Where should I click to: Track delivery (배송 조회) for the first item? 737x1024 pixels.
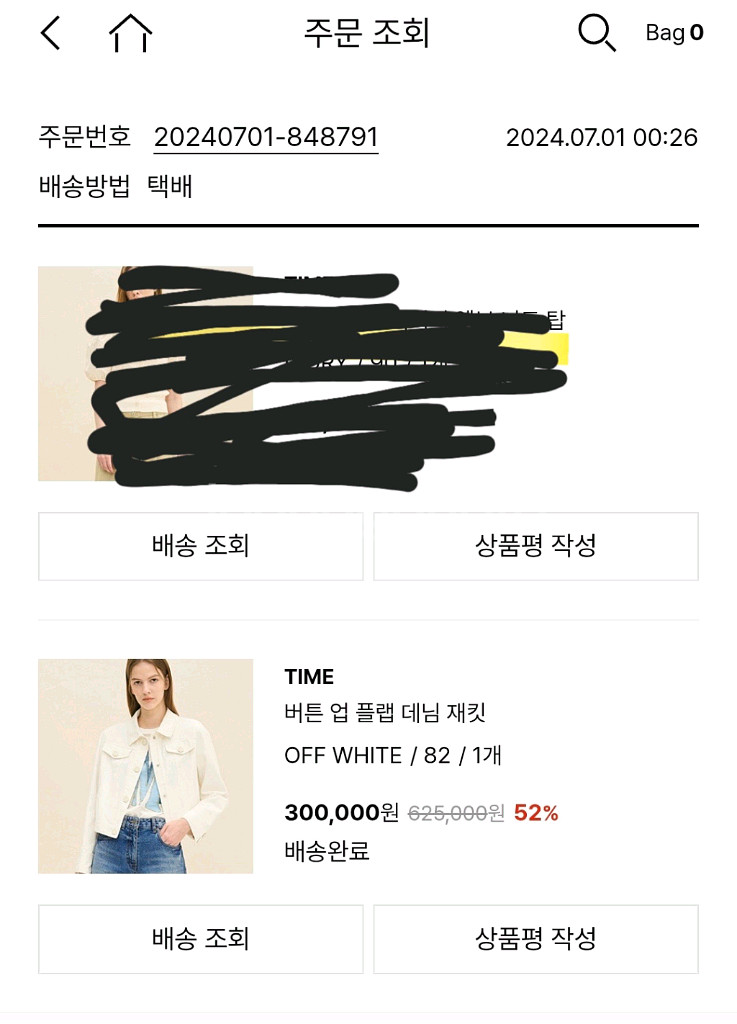[200, 546]
